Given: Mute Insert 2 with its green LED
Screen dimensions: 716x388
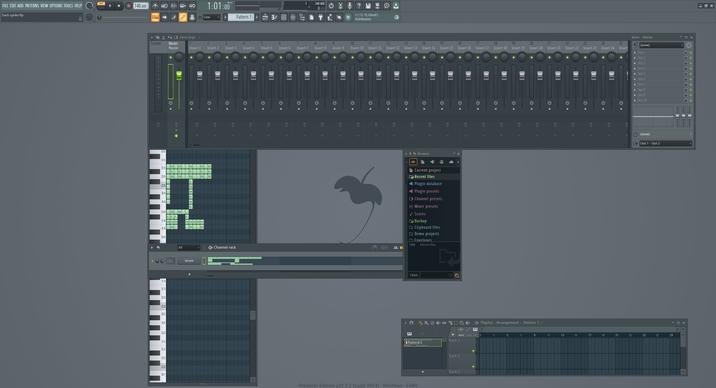Looking at the screenshot, I should [x=209, y=58].
